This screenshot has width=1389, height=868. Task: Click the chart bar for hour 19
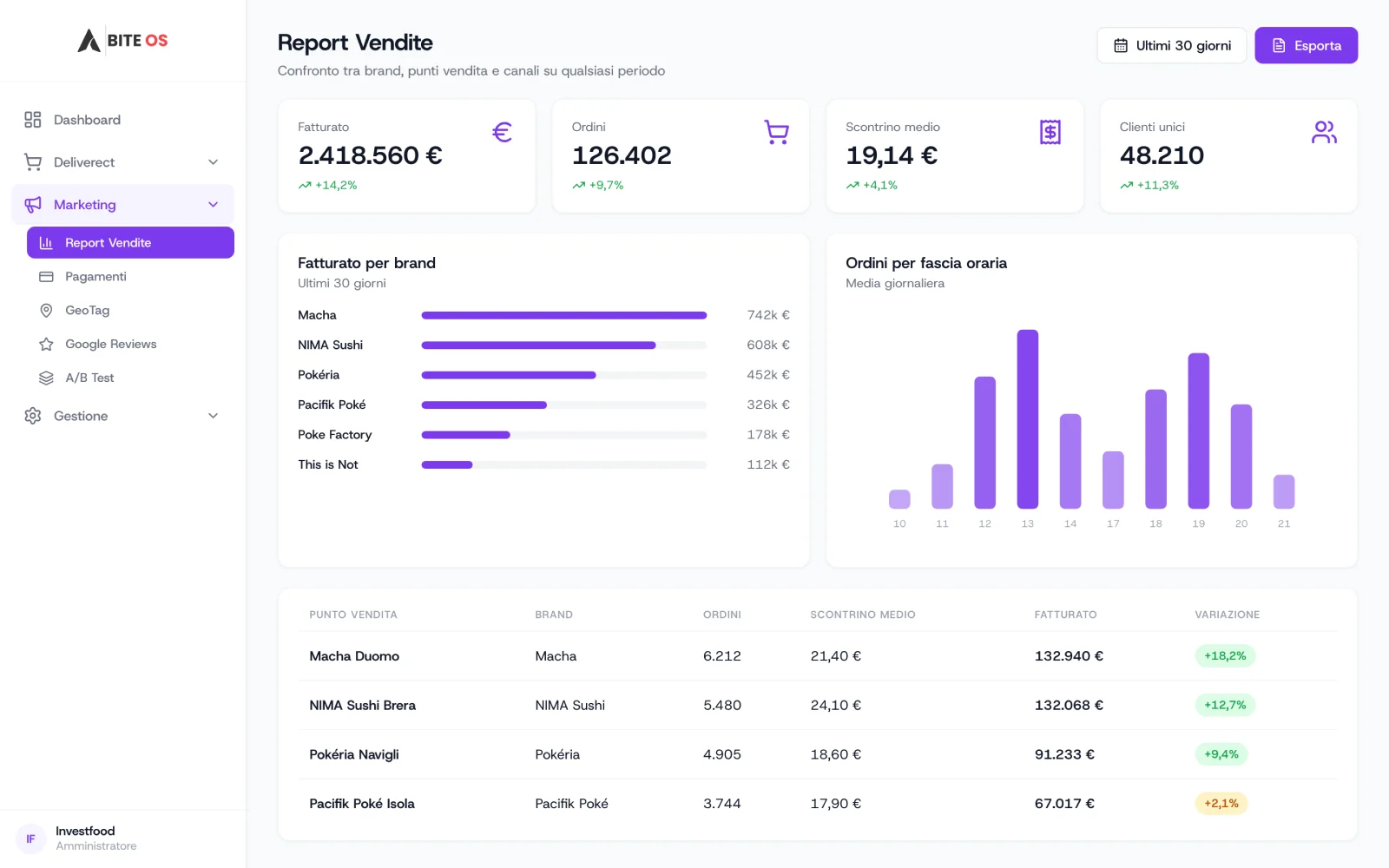tap(1199, 431)
